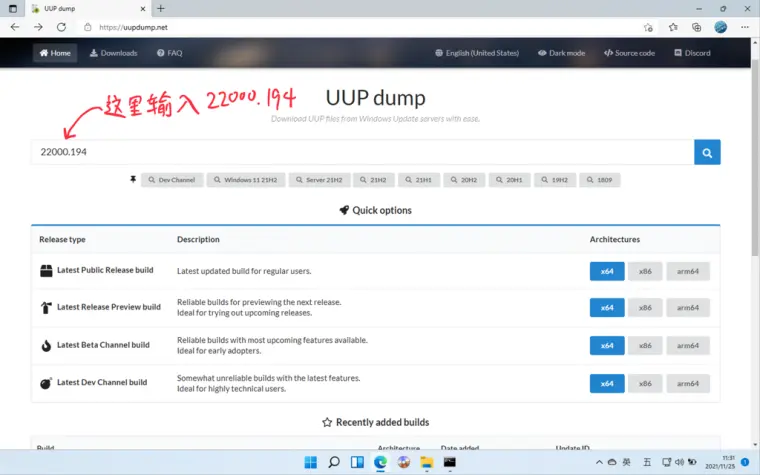Click the 1809 search shortcut
Screen dimensions: 760x475
[600, 180]
